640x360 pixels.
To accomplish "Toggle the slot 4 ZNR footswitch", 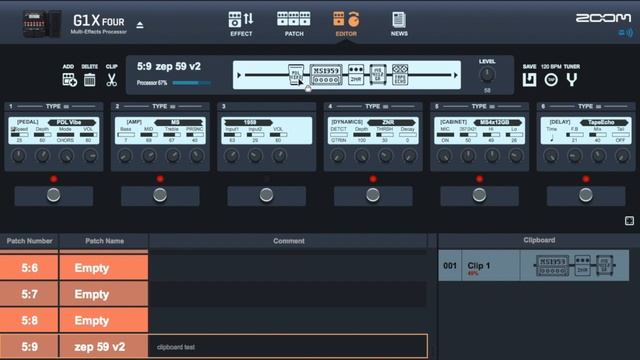I will tap(373, 196).
